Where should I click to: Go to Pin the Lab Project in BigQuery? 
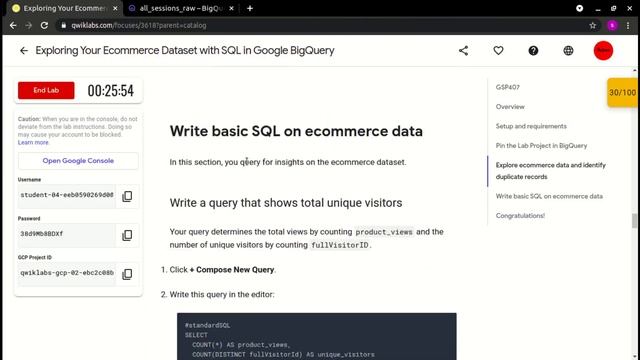click(541, 146)
